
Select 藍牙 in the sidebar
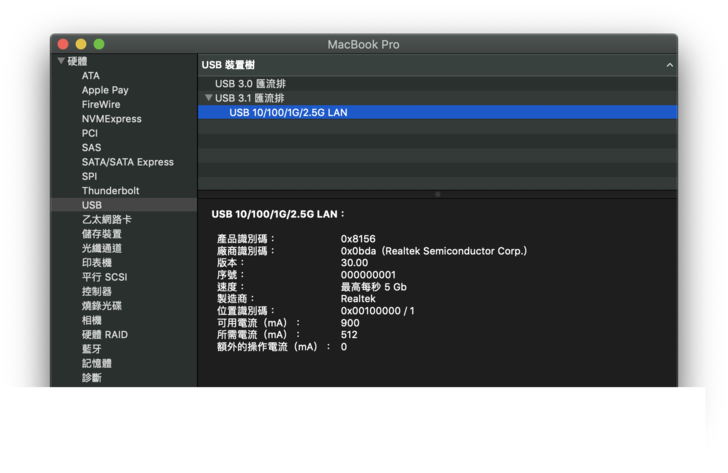(x=91, y=349)
